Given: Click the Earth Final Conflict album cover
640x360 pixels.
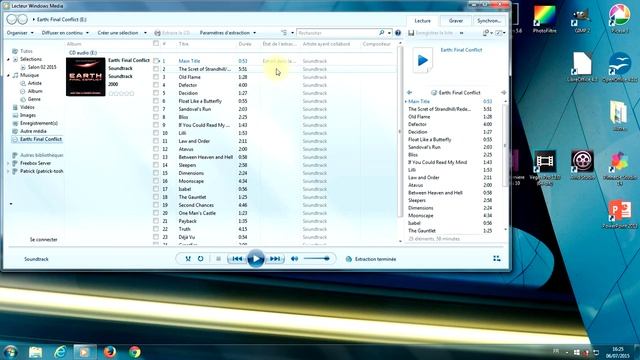Looking at the screenshot, I should [86, 77].
